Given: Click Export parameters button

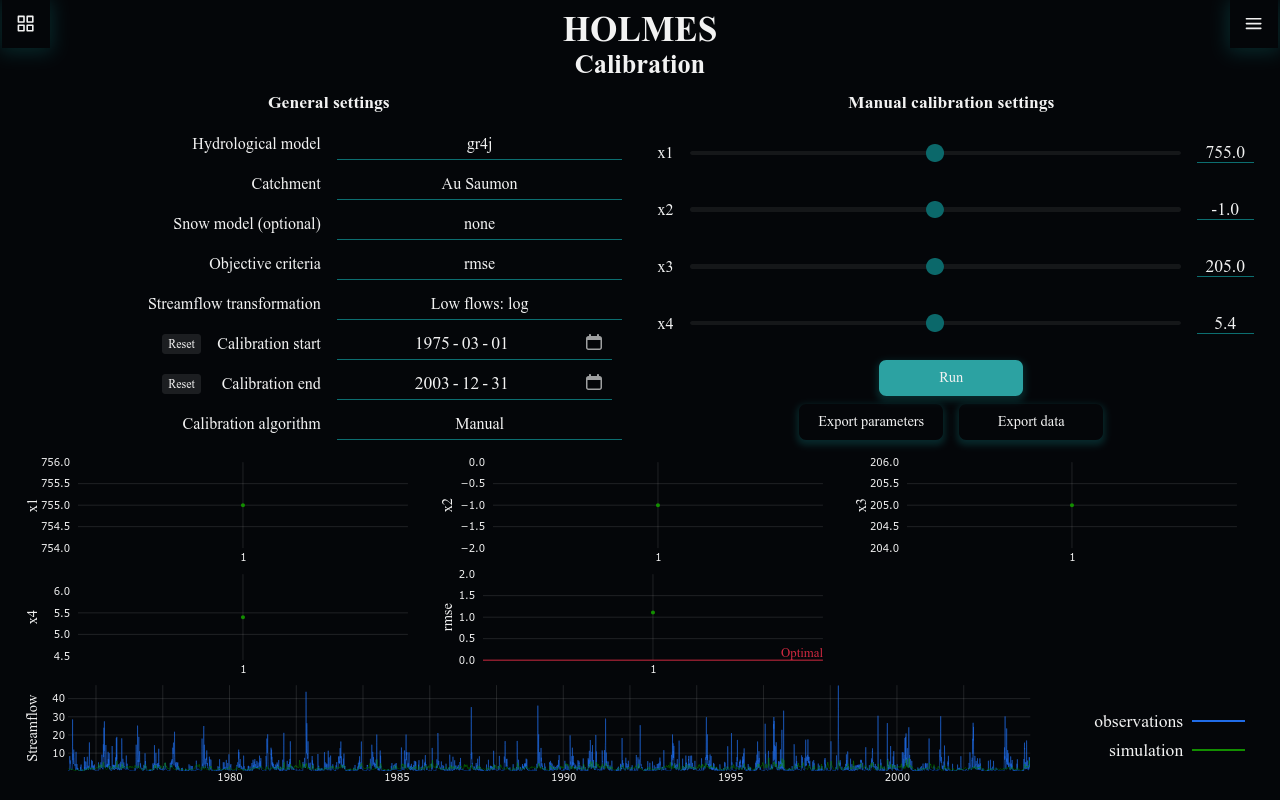Looking at the screenshot, I should tap(870, 422).
